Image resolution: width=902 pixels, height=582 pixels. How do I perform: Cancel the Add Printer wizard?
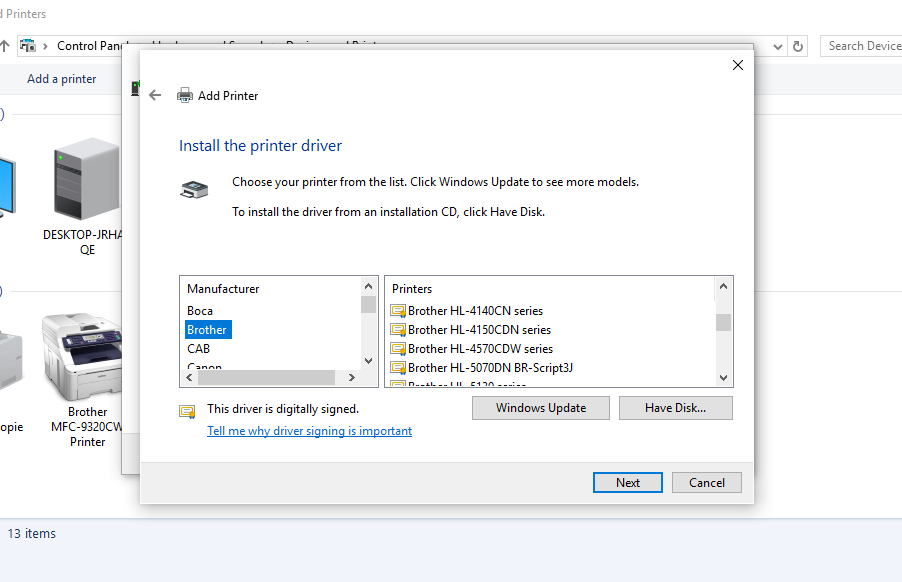706,483
